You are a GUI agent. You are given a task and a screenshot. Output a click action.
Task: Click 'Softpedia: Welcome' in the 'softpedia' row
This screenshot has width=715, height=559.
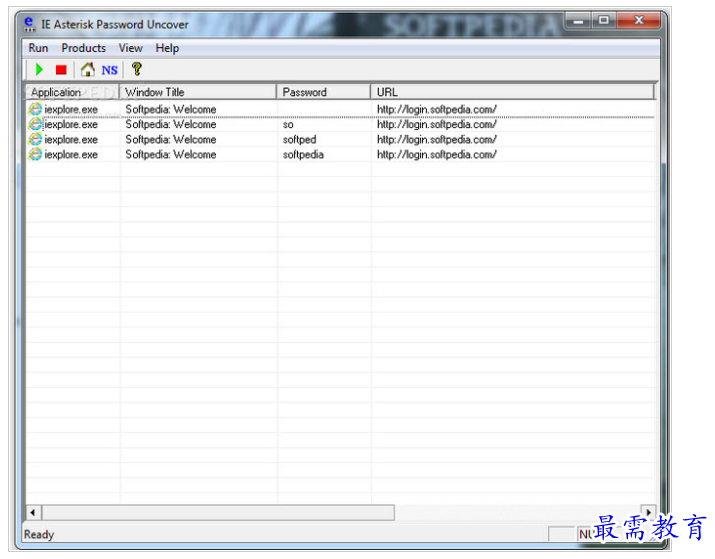coord(171,155)
